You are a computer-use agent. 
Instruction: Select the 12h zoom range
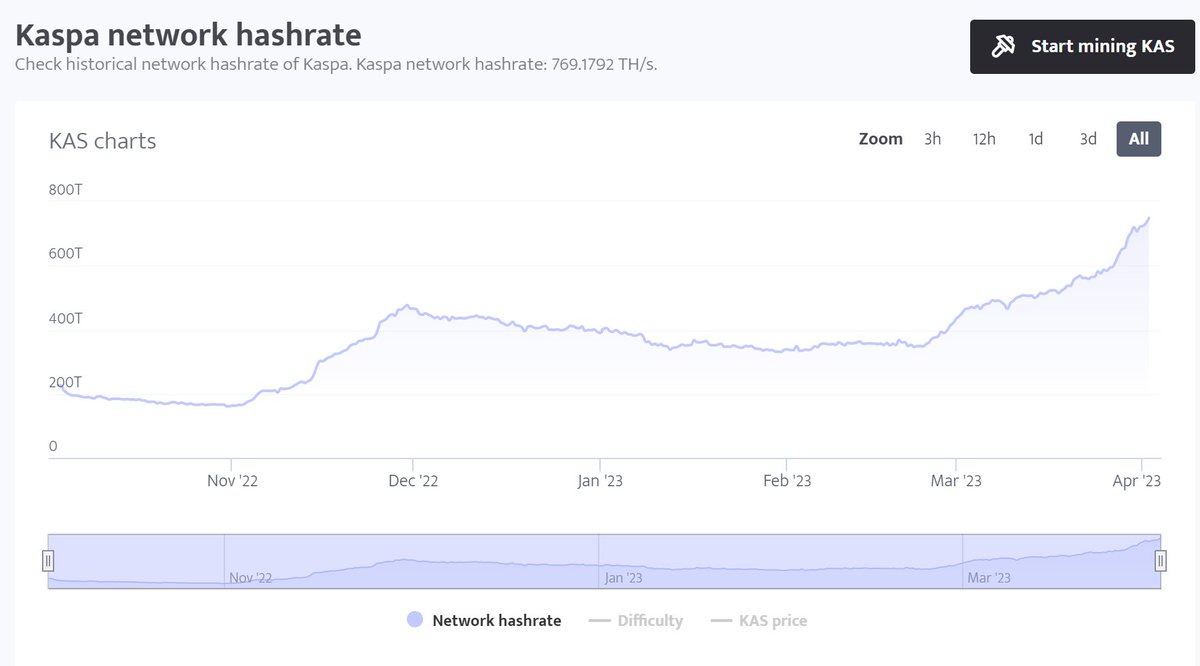984,139
